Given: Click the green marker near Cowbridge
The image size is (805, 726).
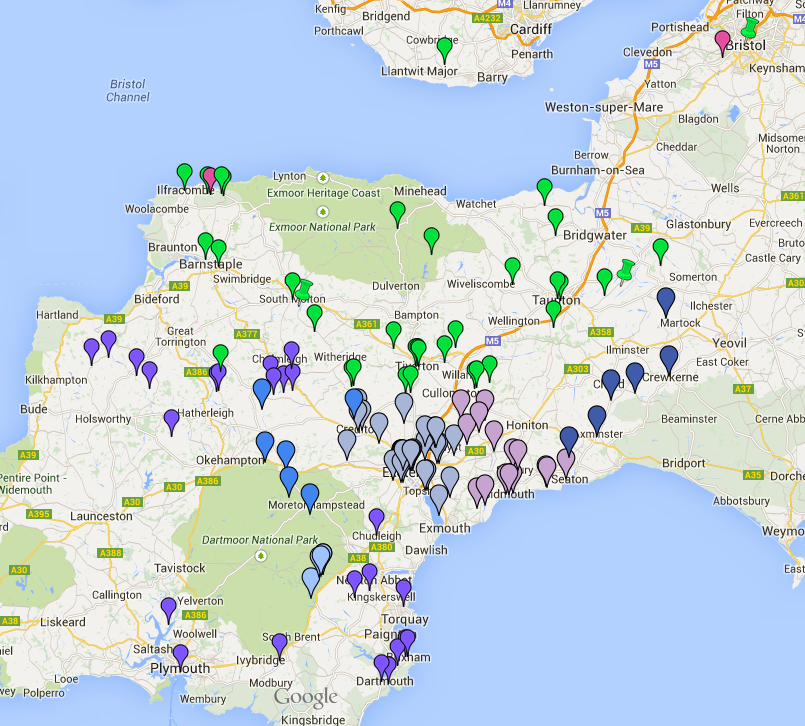Looking at the screenshot, I should tap(445, 48).
